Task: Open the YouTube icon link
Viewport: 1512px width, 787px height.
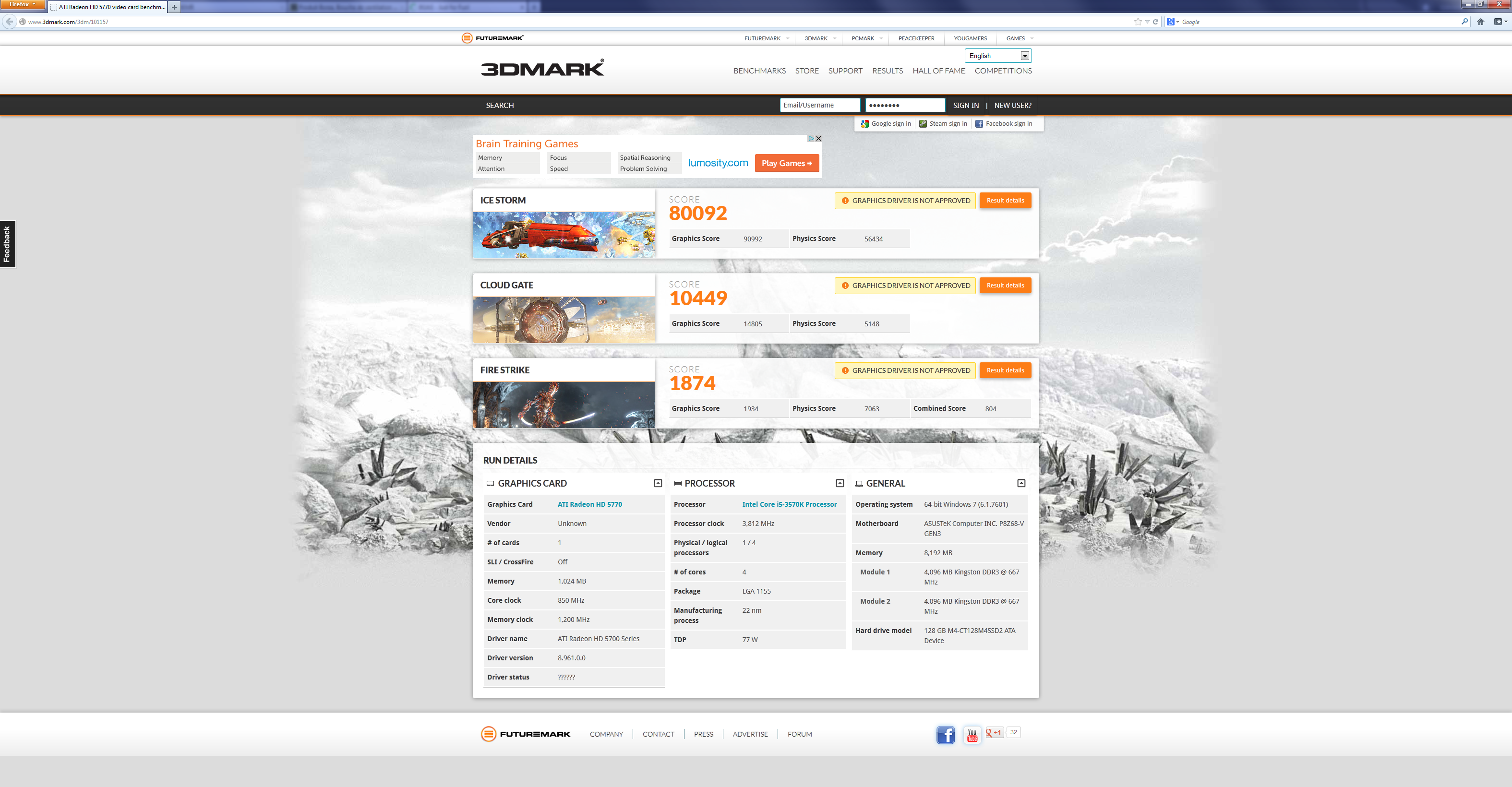Action: (972, 735)
